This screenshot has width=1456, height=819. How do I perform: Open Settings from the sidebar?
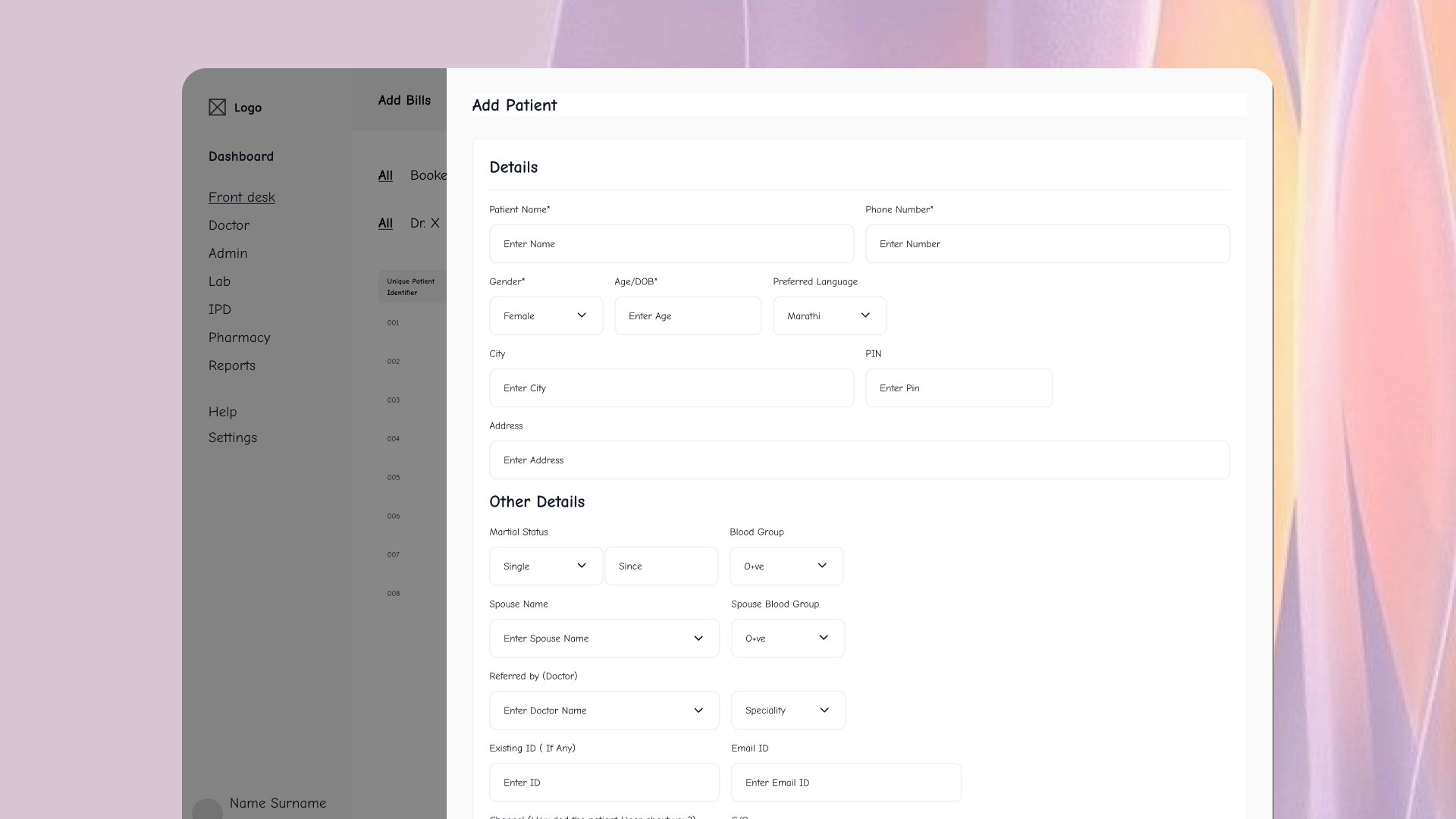(232, 438)
